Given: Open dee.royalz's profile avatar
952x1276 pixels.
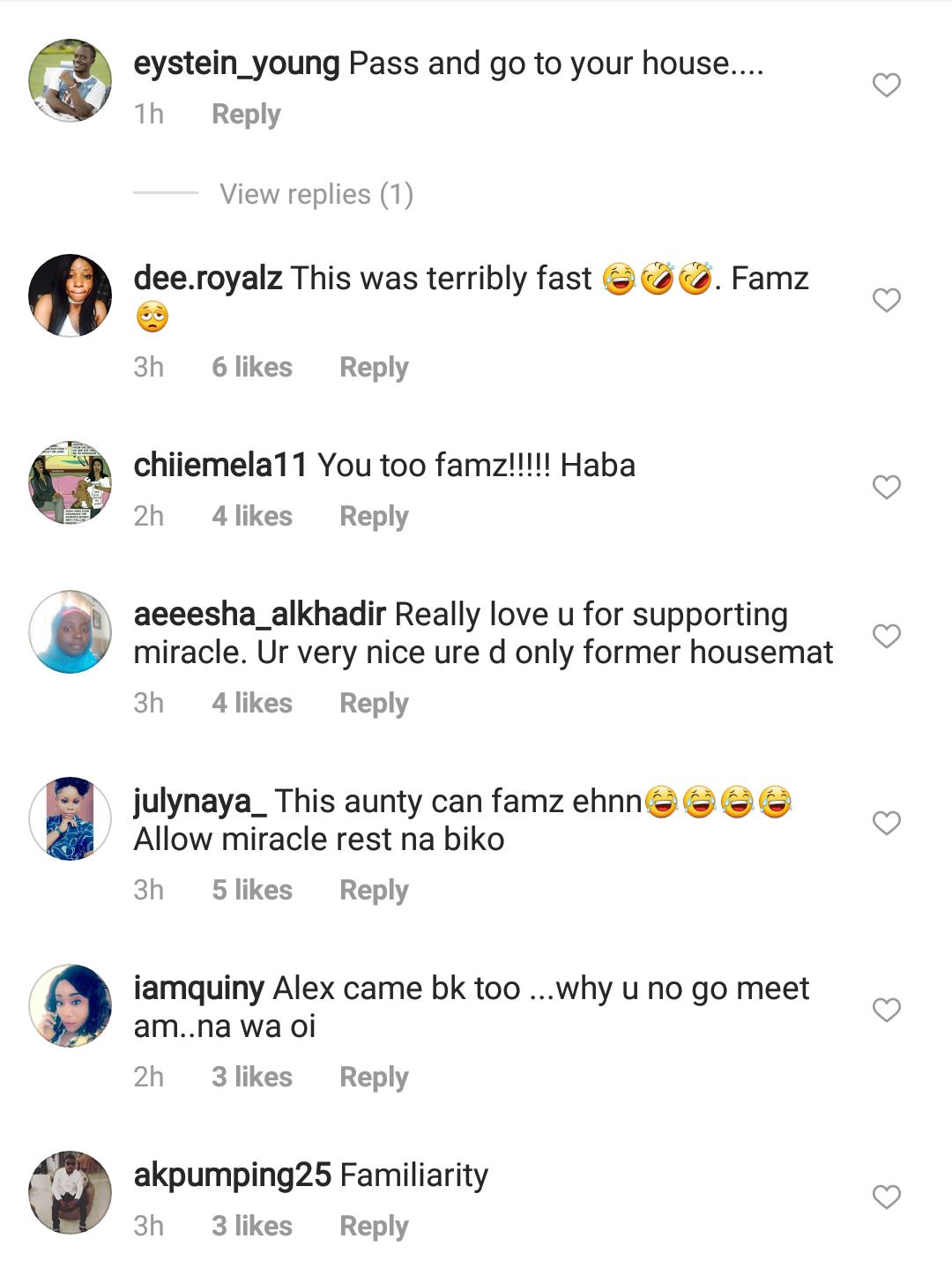Looking at the screenshot, I should pyautogui.click(x=71, y=295).
